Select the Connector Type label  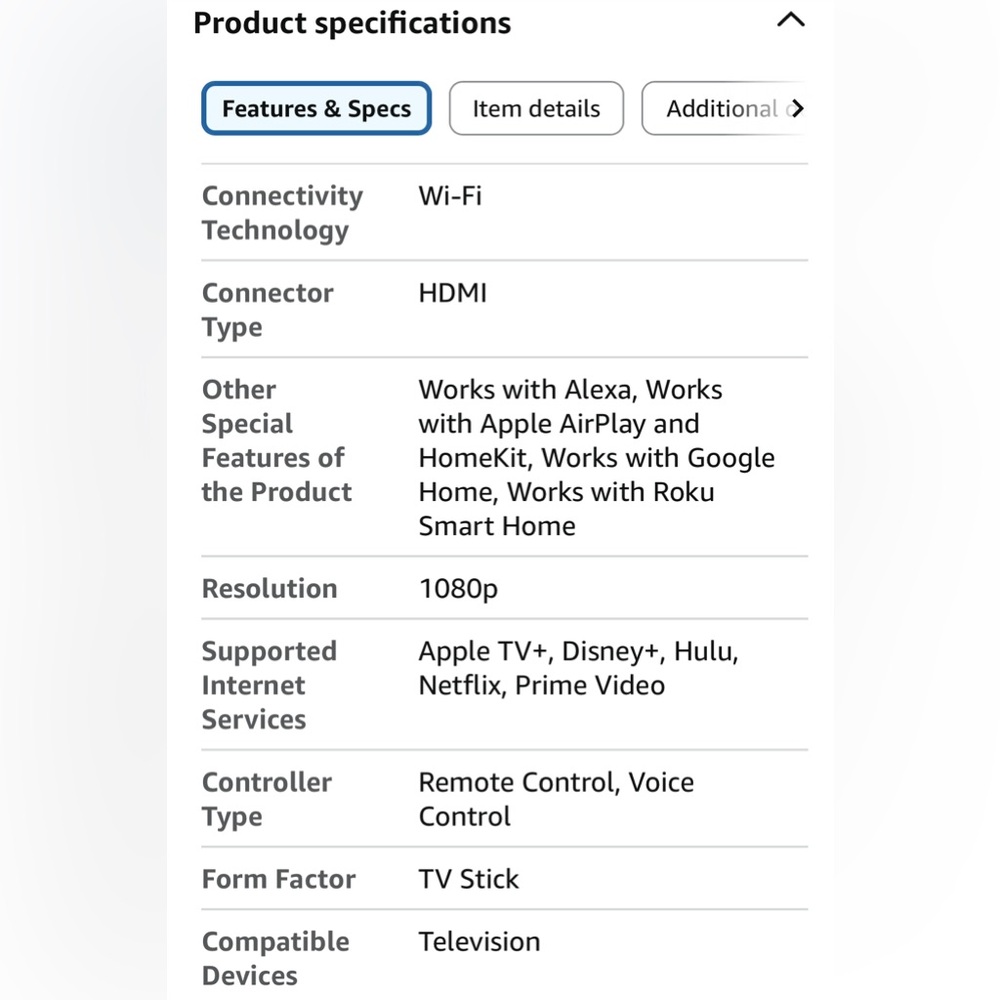point(267,310)
